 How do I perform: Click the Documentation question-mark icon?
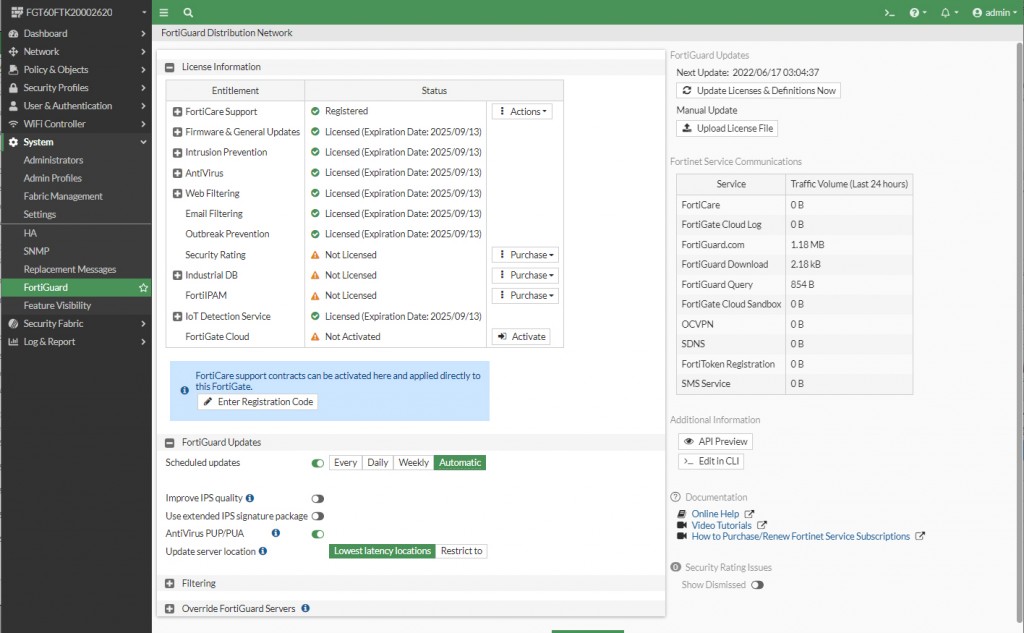[676, 497]
